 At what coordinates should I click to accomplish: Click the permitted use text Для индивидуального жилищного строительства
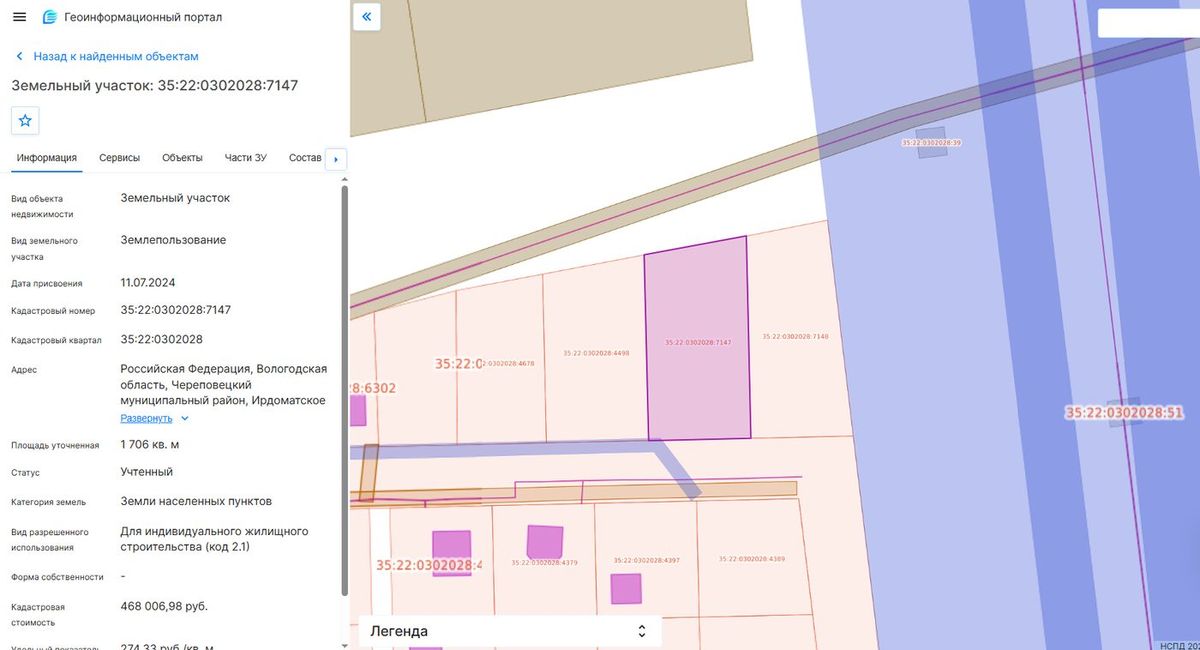[214, 539]
